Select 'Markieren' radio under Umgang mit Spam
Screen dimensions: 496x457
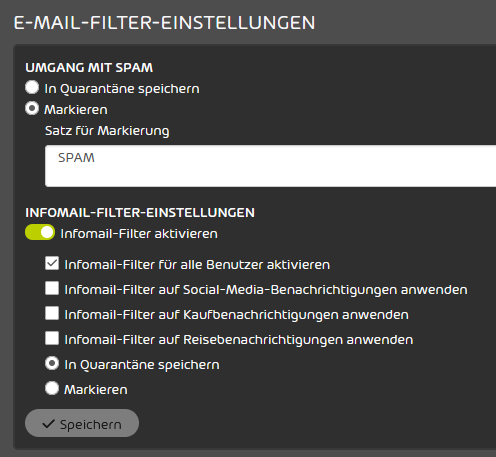[32, 109]
